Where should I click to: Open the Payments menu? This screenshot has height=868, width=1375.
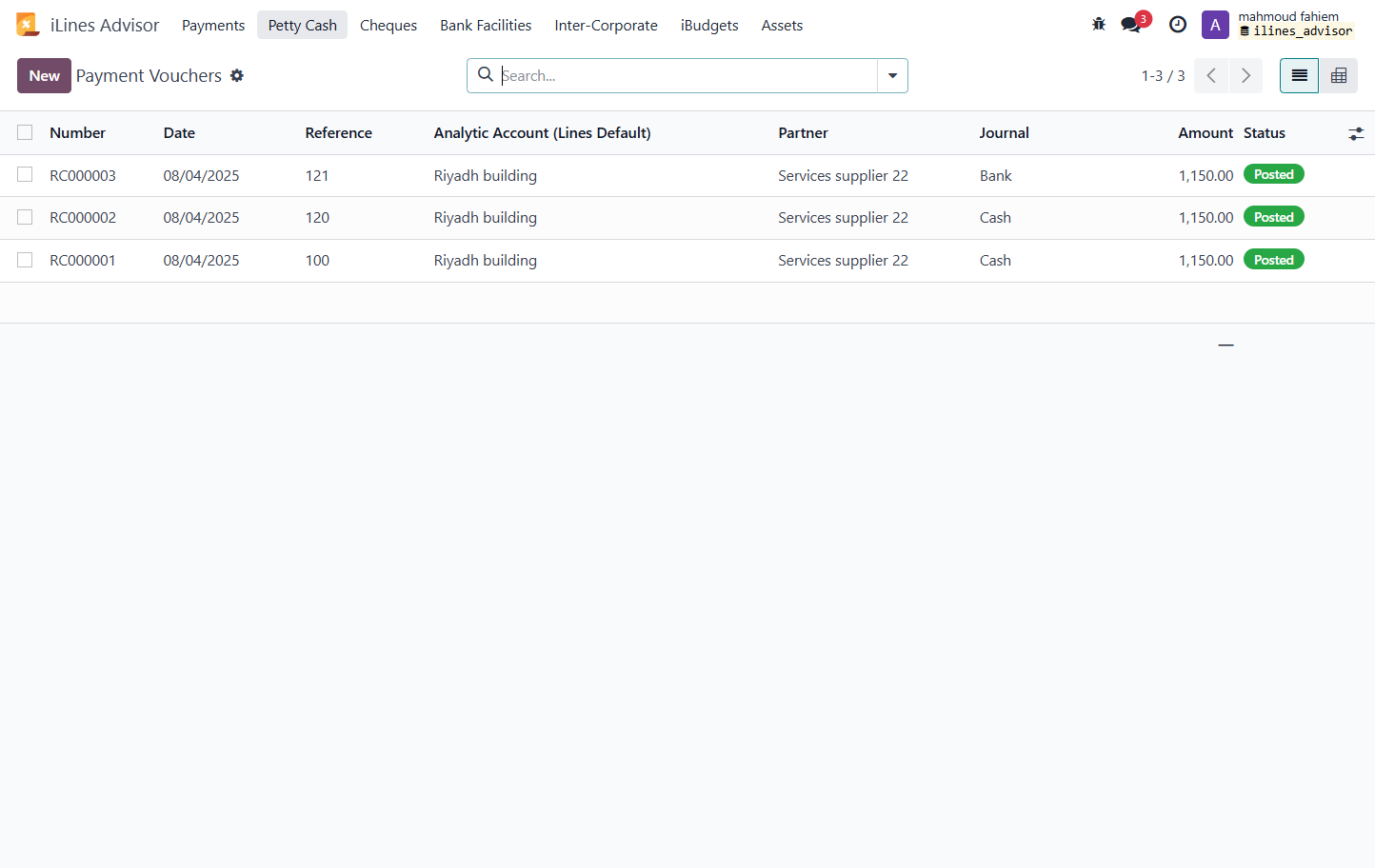coord(213,25)
